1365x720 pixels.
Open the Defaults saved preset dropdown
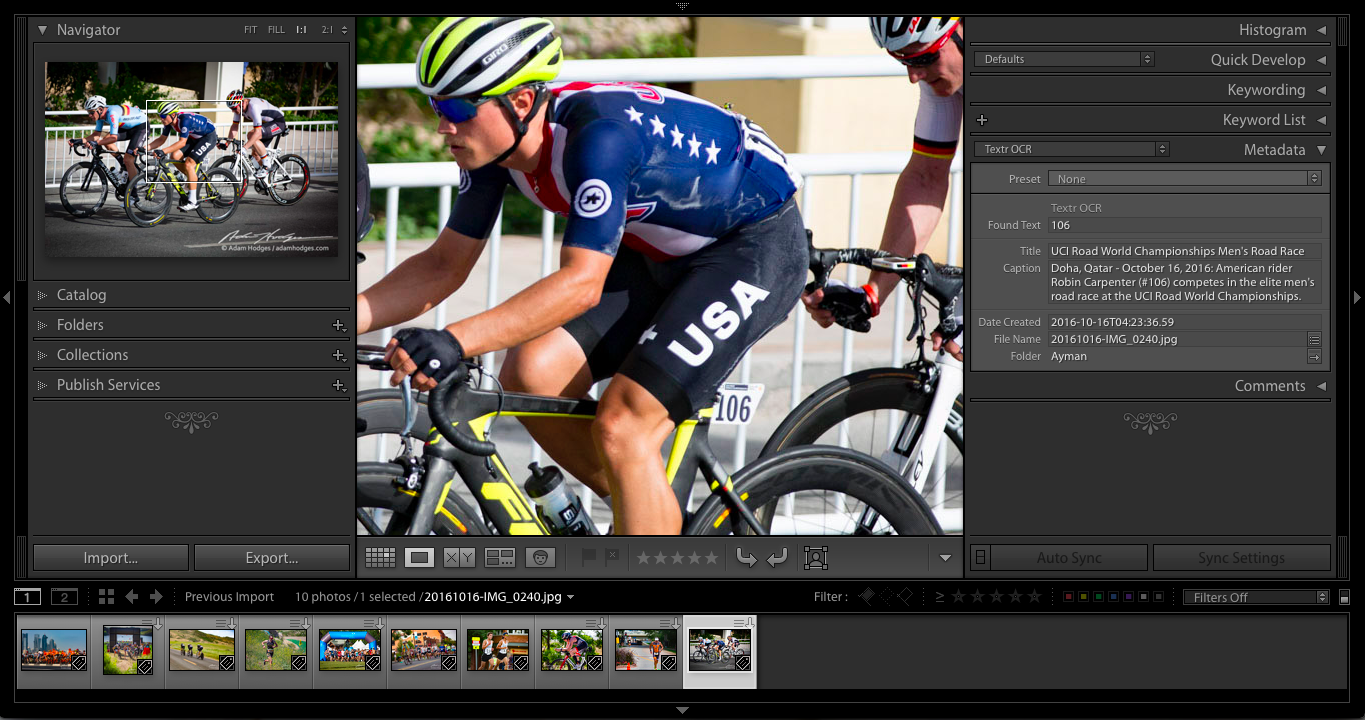point(1064,60)
